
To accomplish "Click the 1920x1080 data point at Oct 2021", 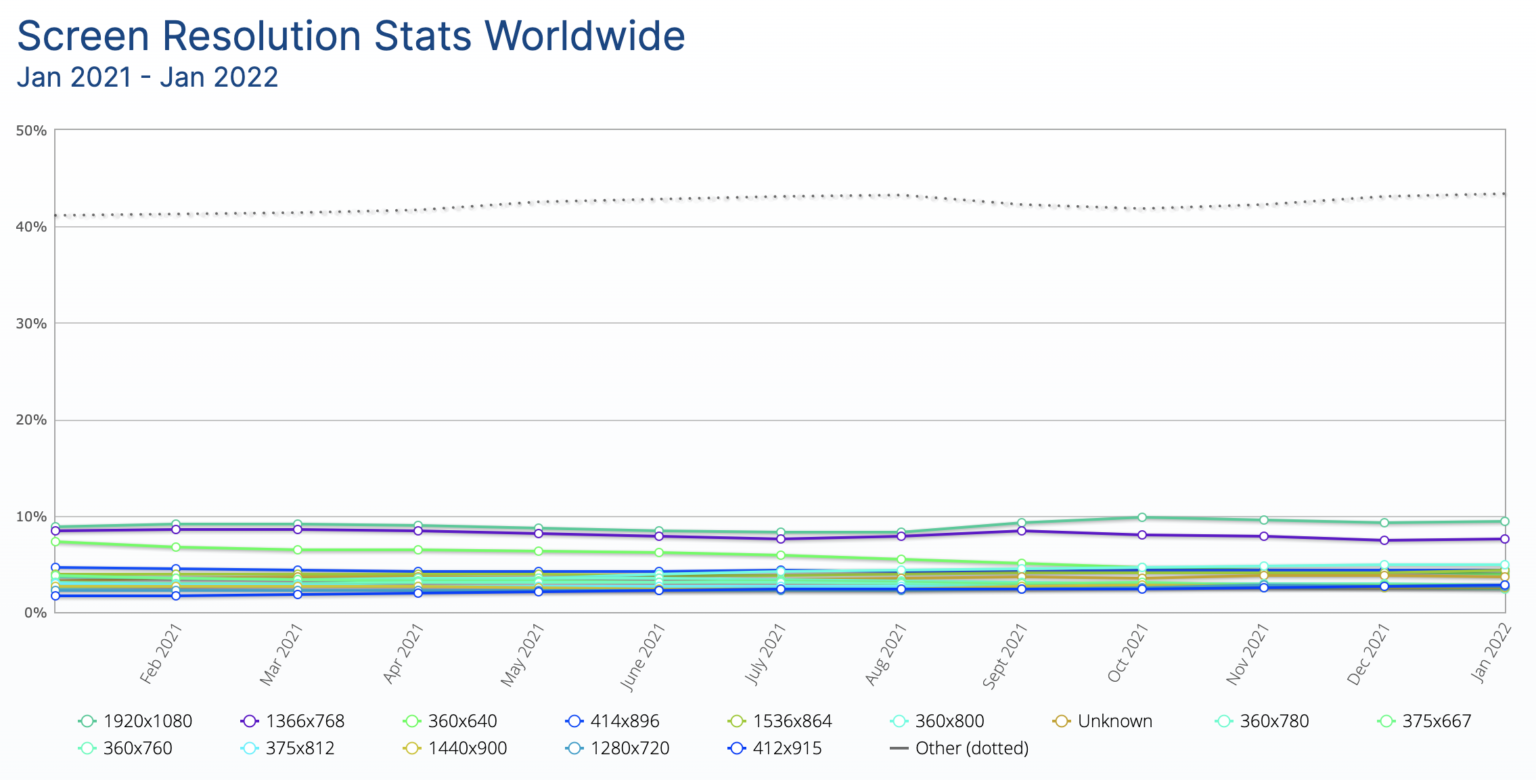I will click(x=1142, y=517).
